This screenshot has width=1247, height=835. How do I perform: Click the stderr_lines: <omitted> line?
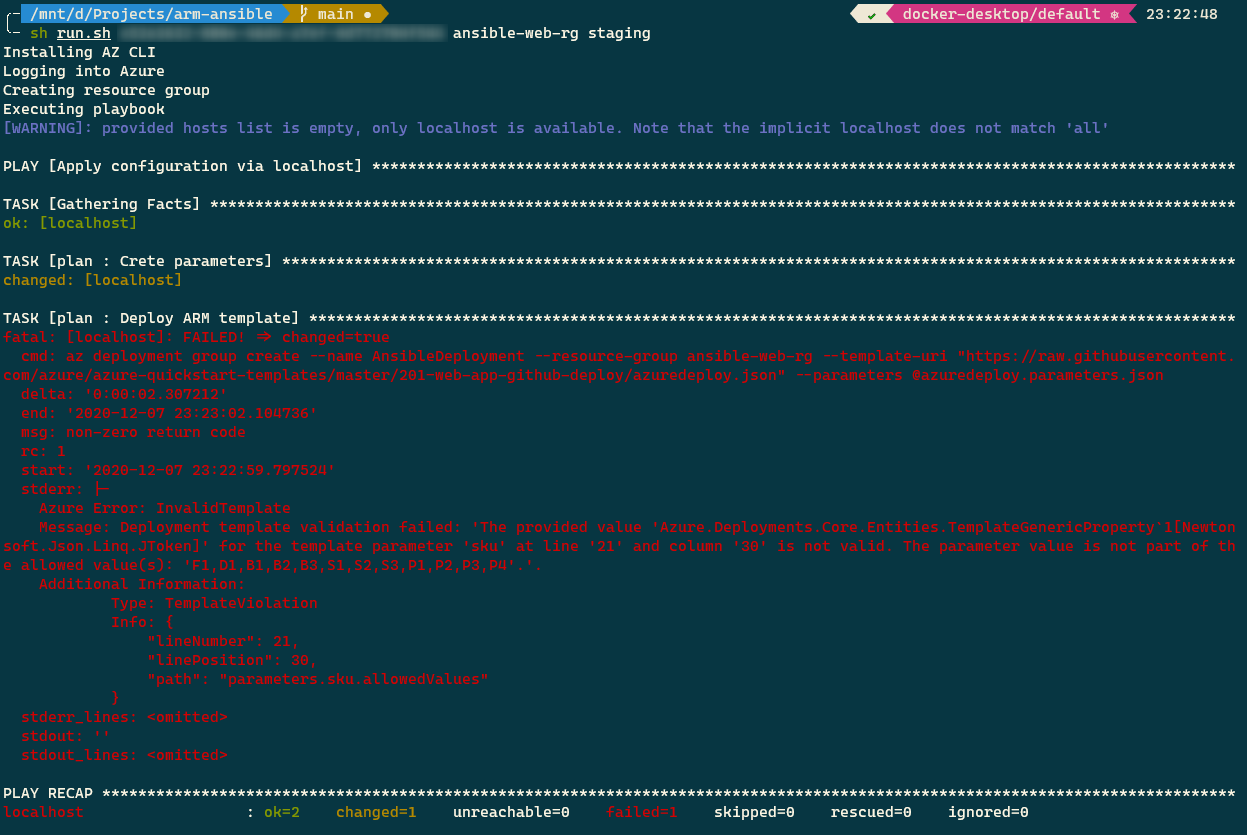coord(124,717)
